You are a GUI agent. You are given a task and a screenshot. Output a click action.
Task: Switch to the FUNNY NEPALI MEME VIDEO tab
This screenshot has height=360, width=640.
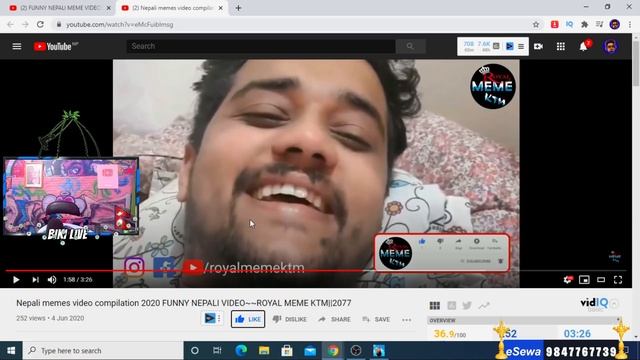point(60,8)
